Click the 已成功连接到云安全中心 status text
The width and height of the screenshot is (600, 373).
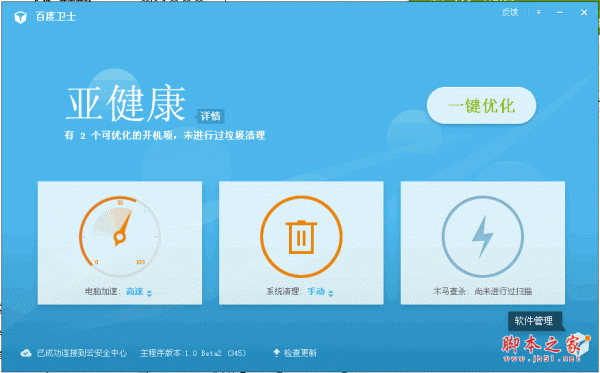pos(82,353)
